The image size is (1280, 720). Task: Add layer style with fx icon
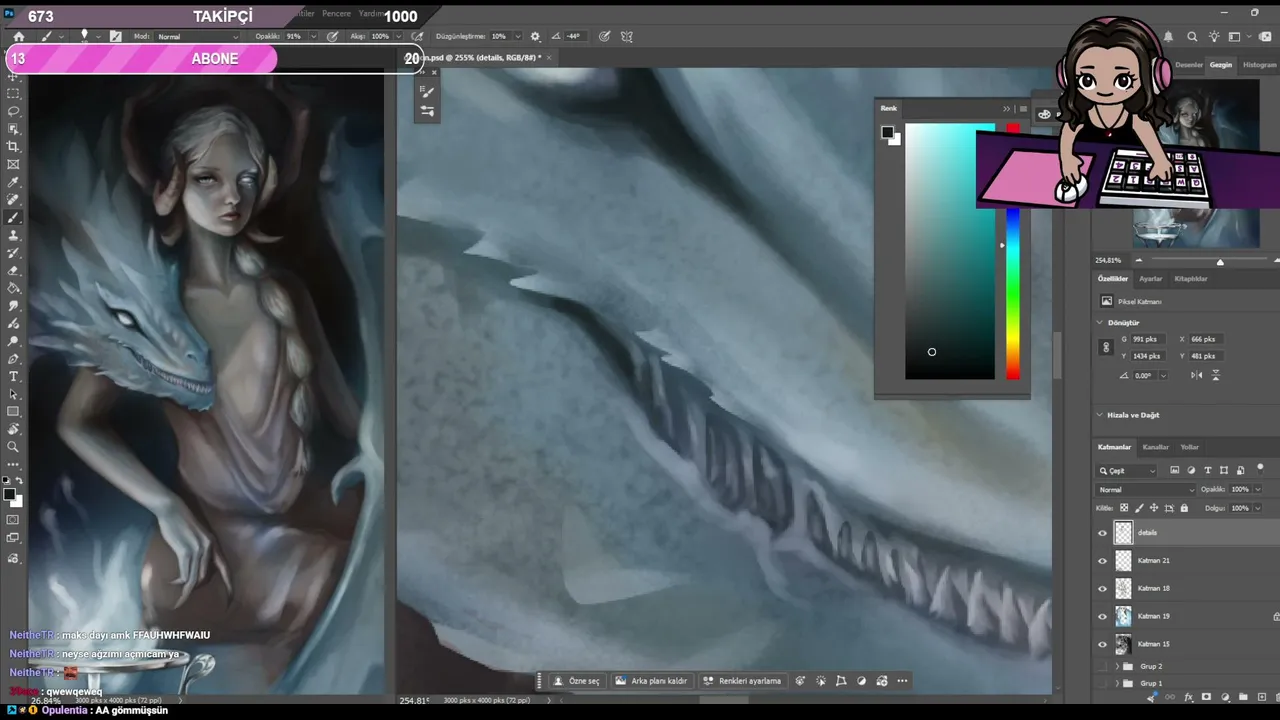pos(1188,697)
